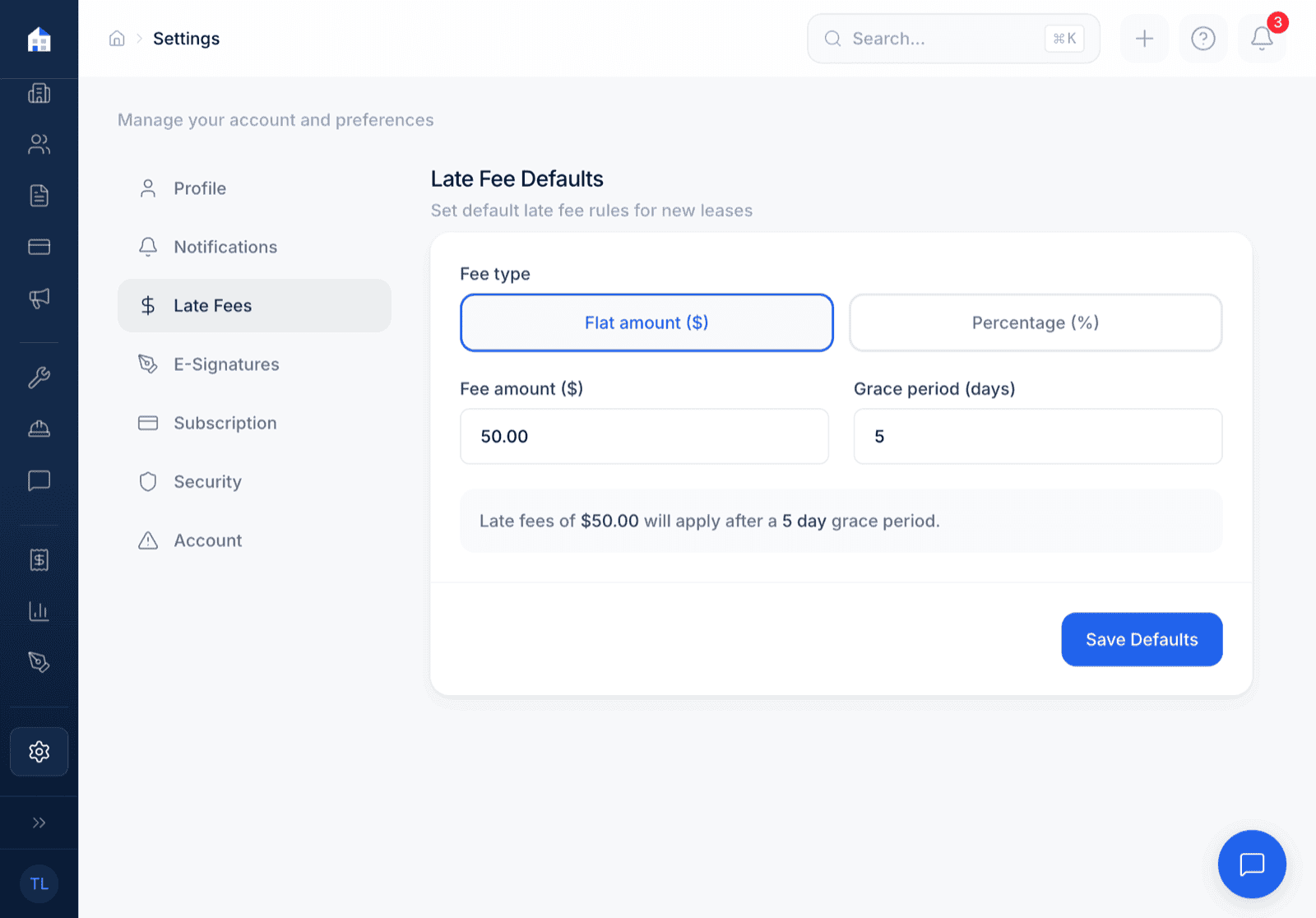Edit the Grace period days field
The image size is (1316, 918).
[1037, 437]
